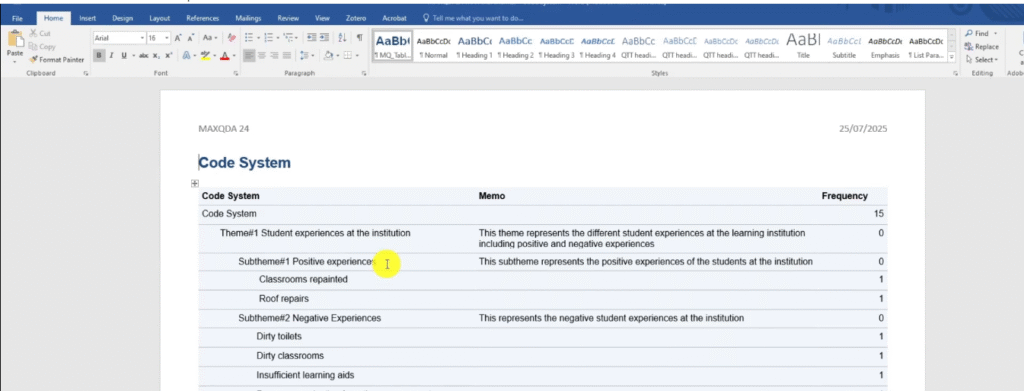Switch to the Mailings tab
This screenshot has width=1024, height=391.
(x=249, y=18)
